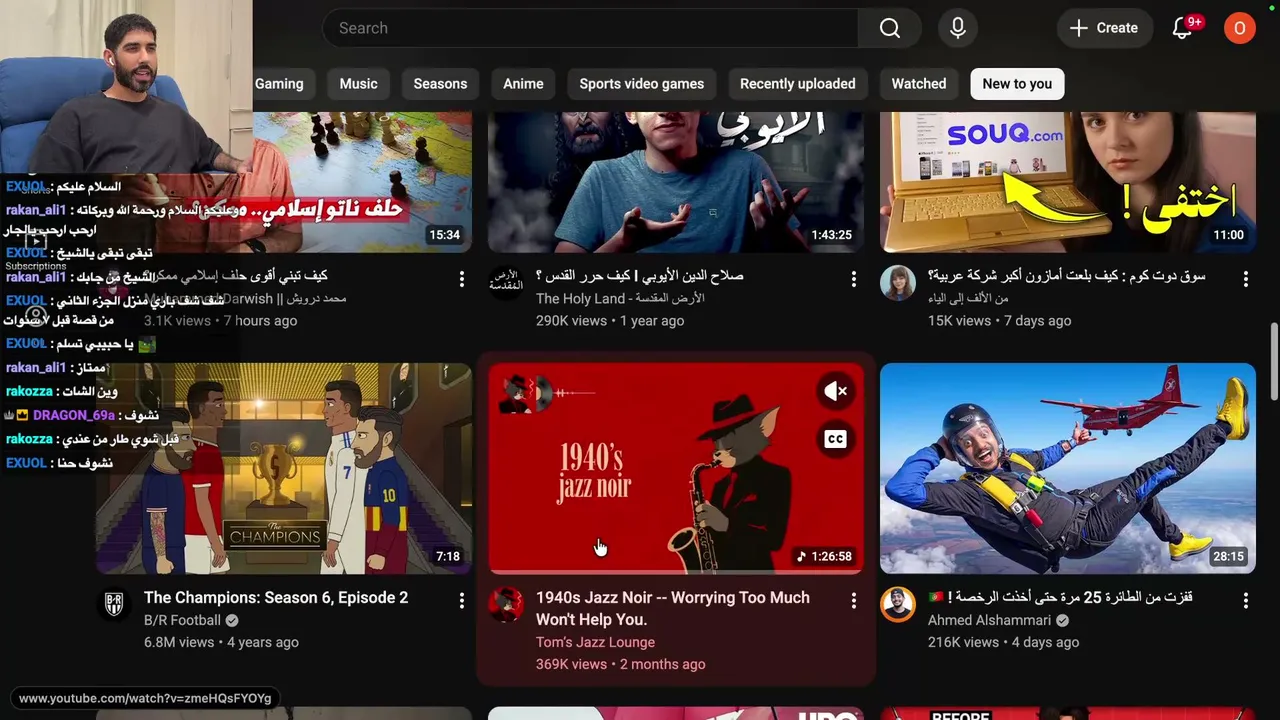Open the account avatar menu
This screenshot has height=720, width=1280.
(1240, 28)
